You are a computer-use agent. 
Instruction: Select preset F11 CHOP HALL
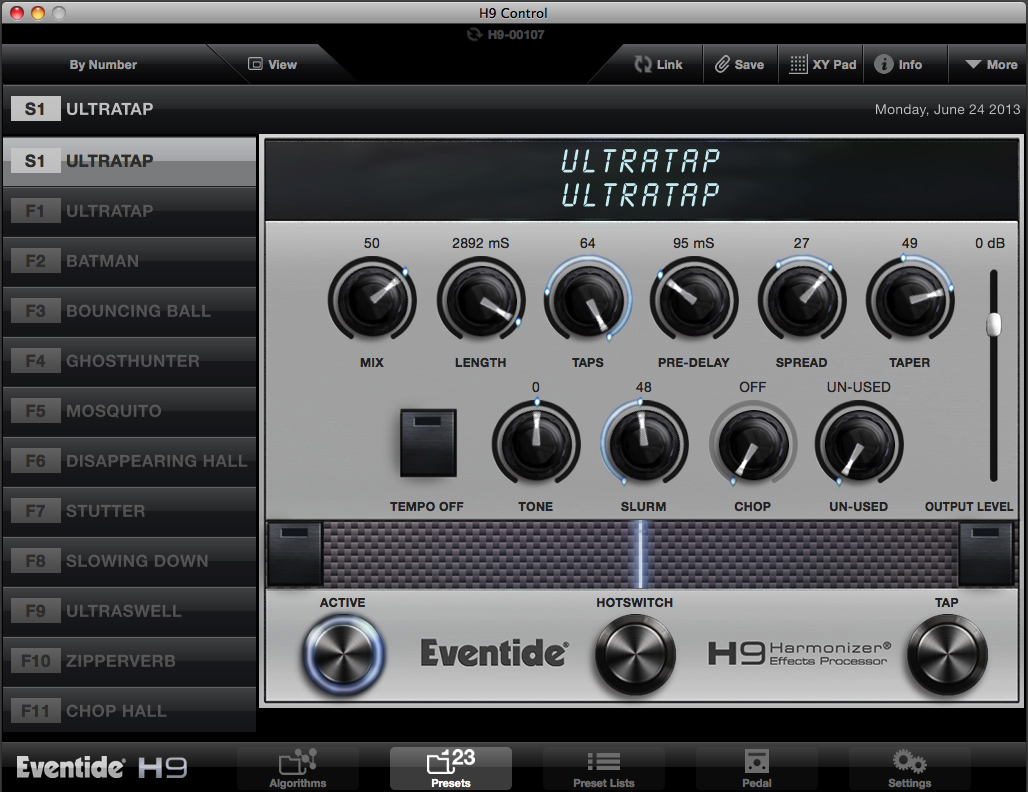129,711
